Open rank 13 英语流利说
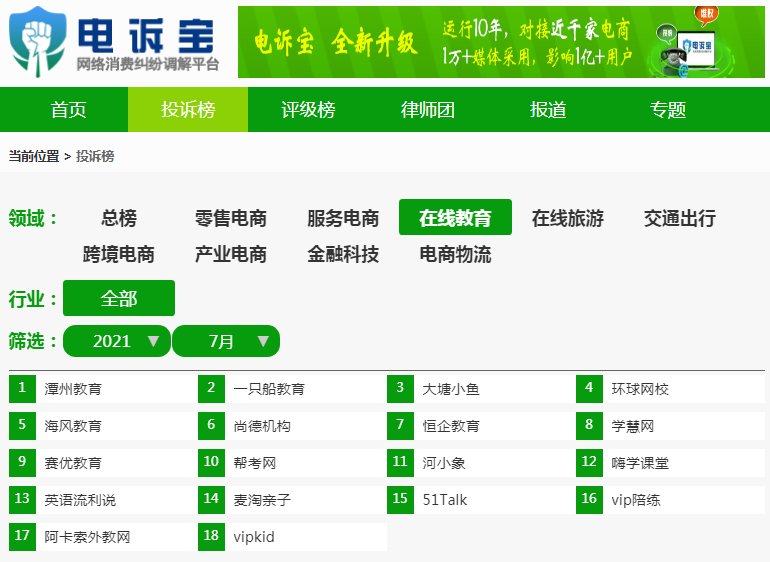 click(x=103, y=500)
